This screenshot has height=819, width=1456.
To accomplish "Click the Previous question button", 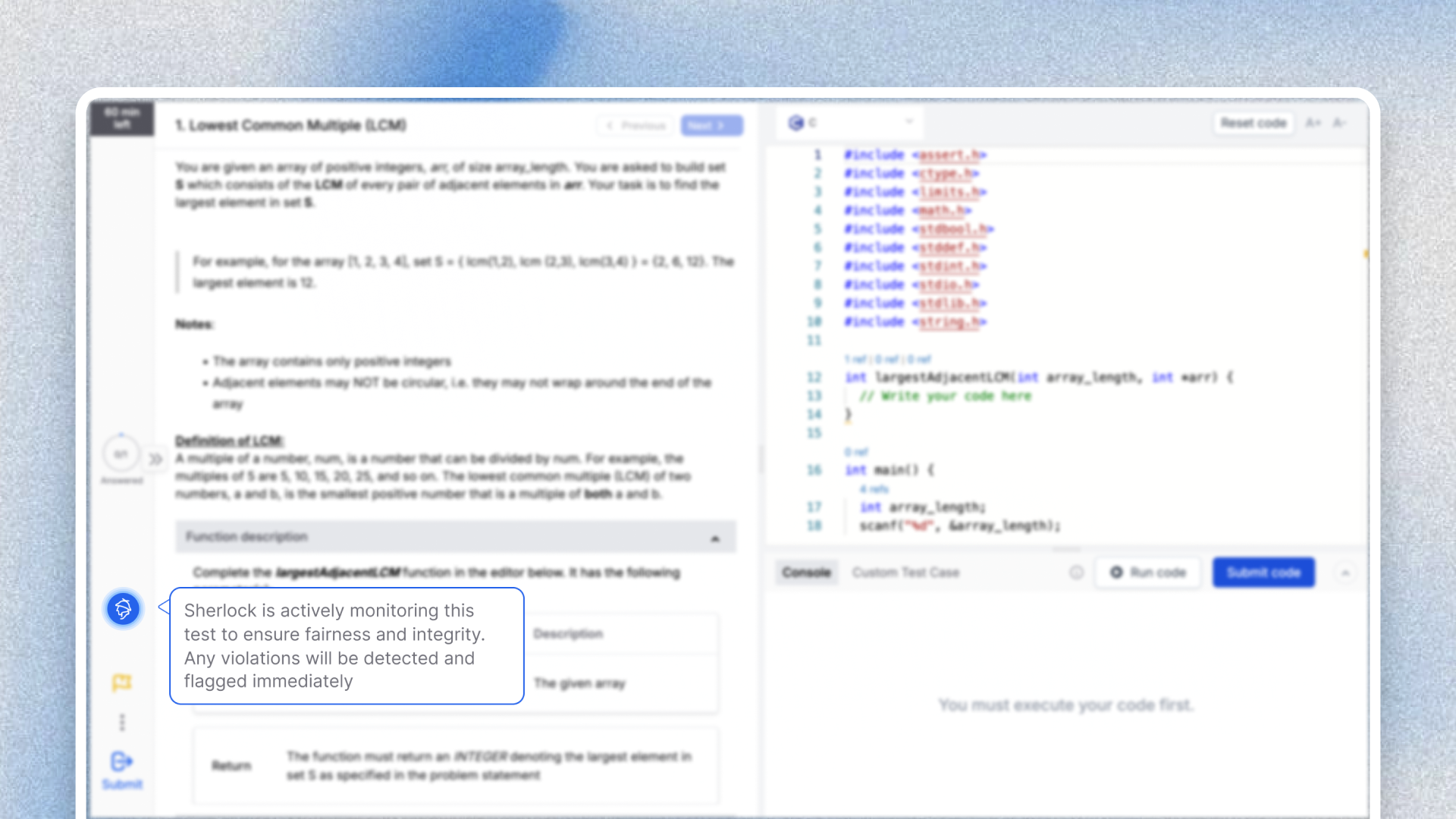I will (x=635, y=125).
